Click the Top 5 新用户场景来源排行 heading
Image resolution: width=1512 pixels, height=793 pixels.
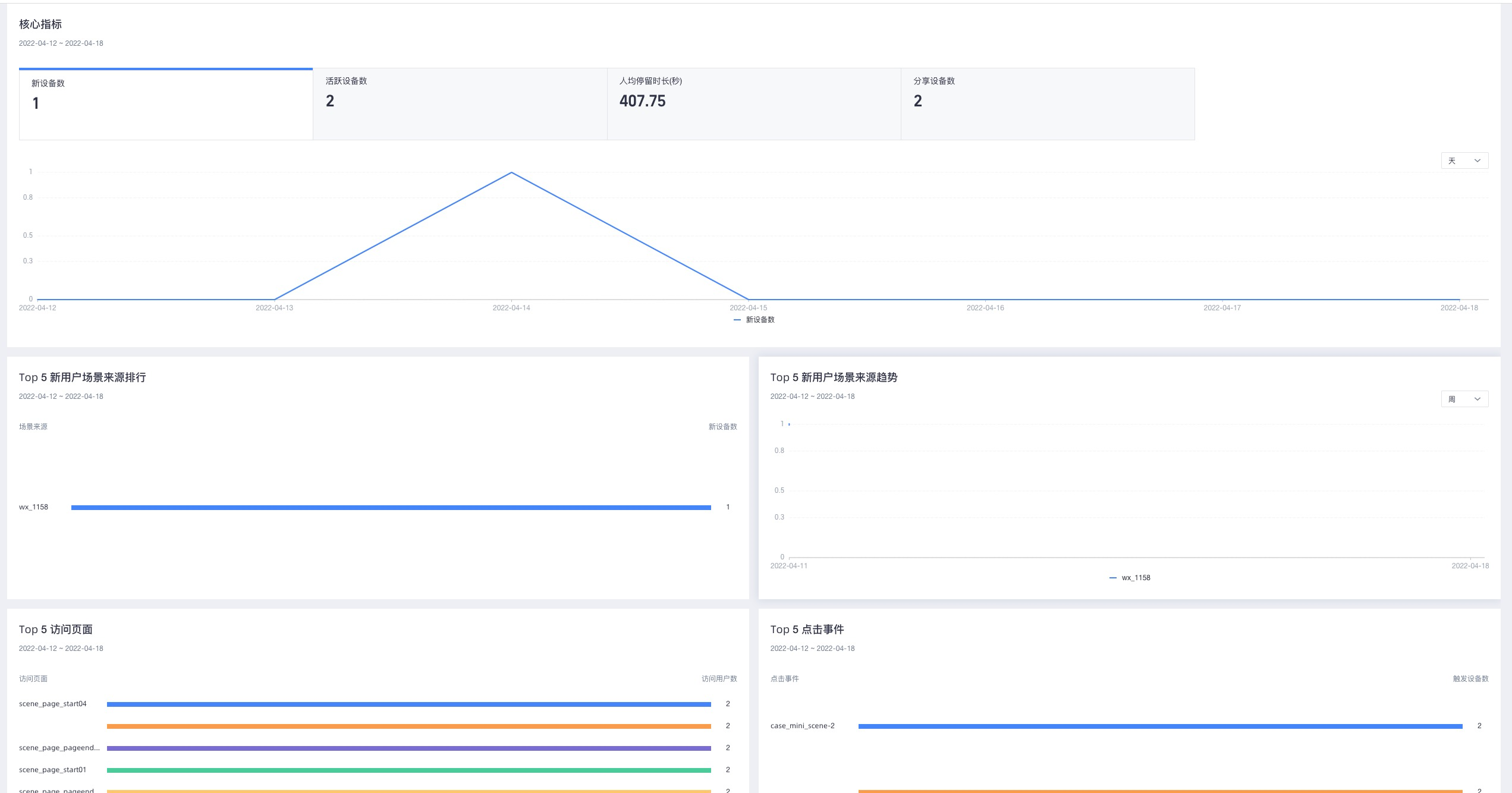click(83, 377)
